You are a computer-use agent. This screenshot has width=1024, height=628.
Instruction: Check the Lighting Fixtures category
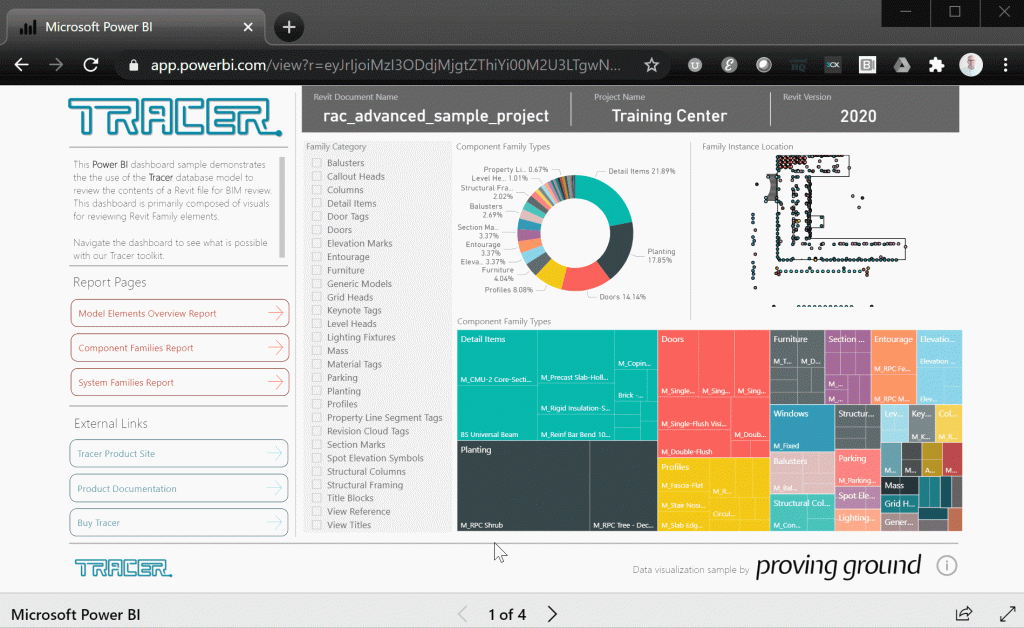coord(317,337)
